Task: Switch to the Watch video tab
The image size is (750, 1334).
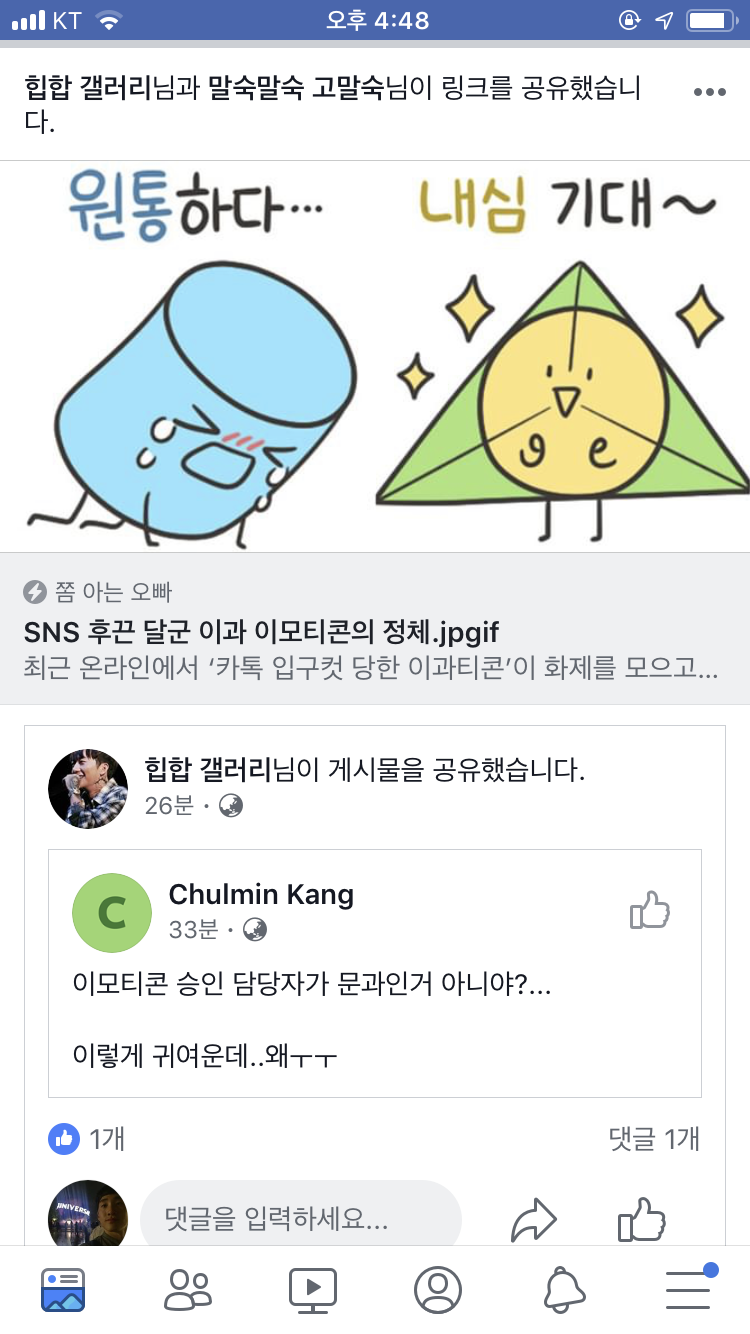Action: 313,1289
